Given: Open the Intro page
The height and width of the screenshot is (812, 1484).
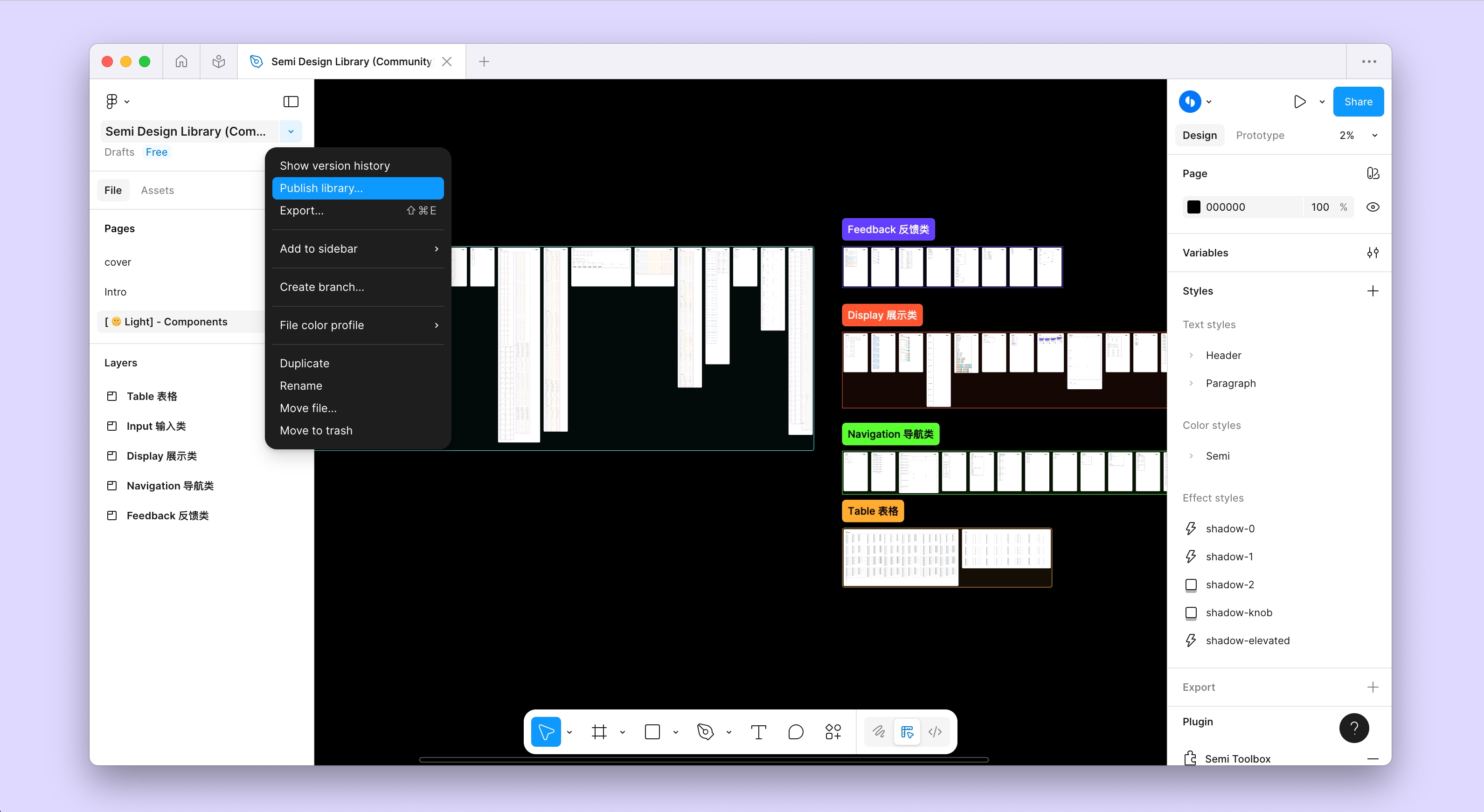Looking at the screenshot, I should [115, 292].
